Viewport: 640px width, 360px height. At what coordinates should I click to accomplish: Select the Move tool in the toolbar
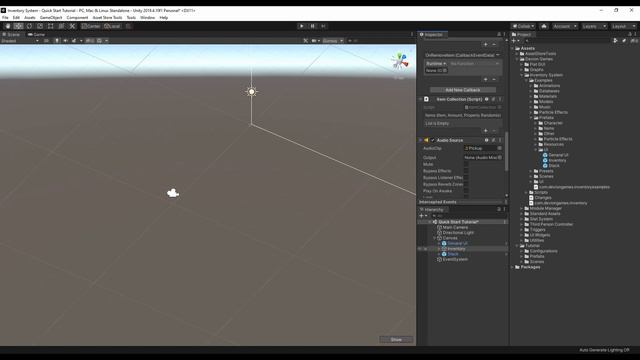18,26
